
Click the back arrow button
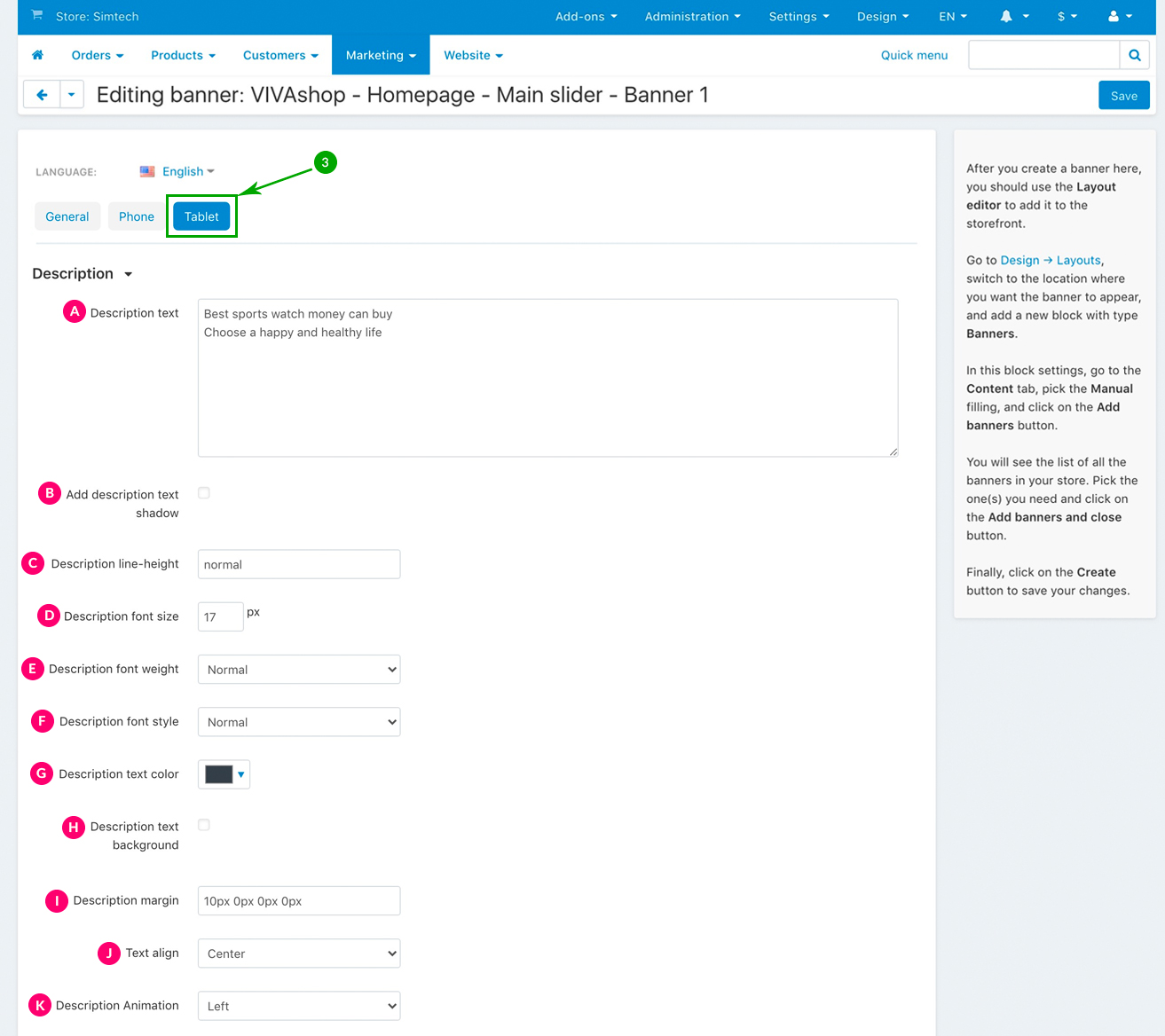pyautogui.click(x=42, y=95)
